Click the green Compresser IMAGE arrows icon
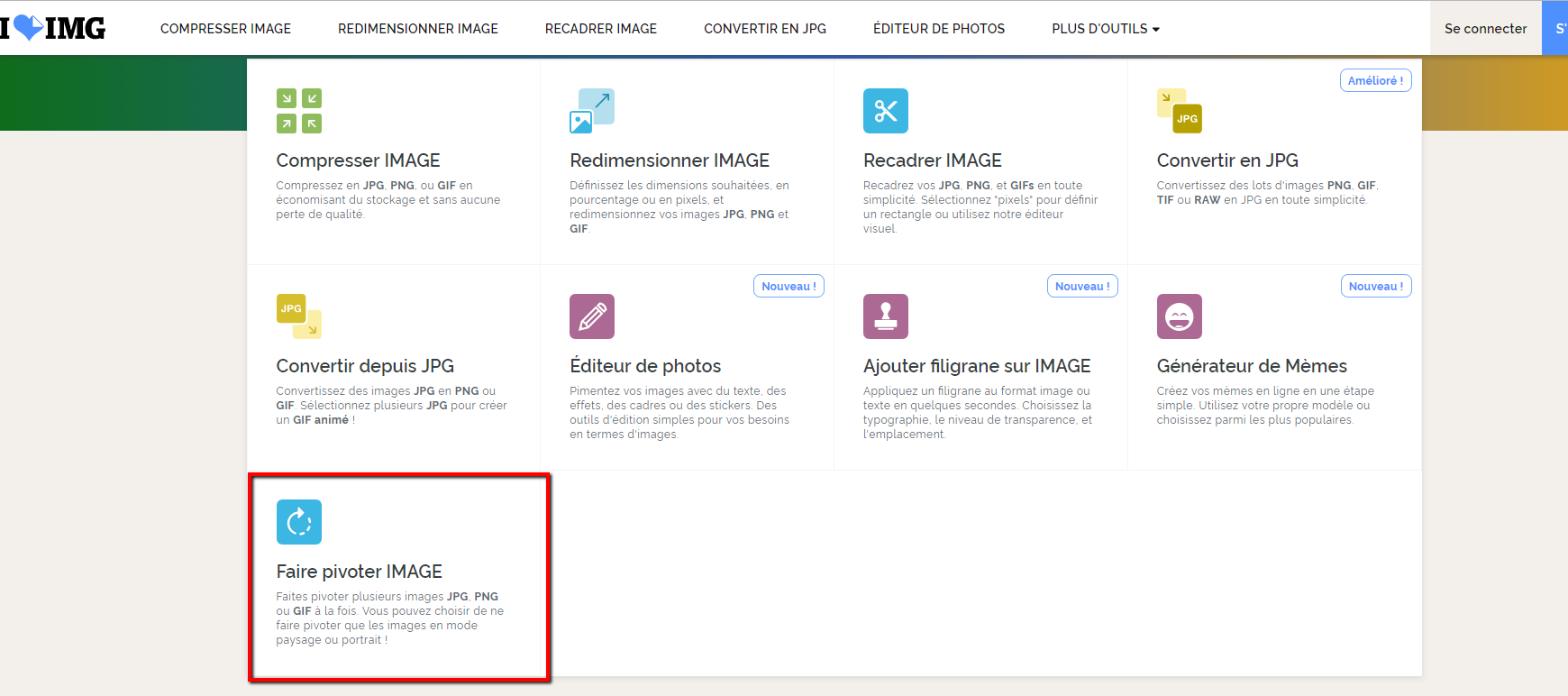Image resolution: width=1568 pixels, height=696 pixels. pyautogui.click(x=299, y=111)
